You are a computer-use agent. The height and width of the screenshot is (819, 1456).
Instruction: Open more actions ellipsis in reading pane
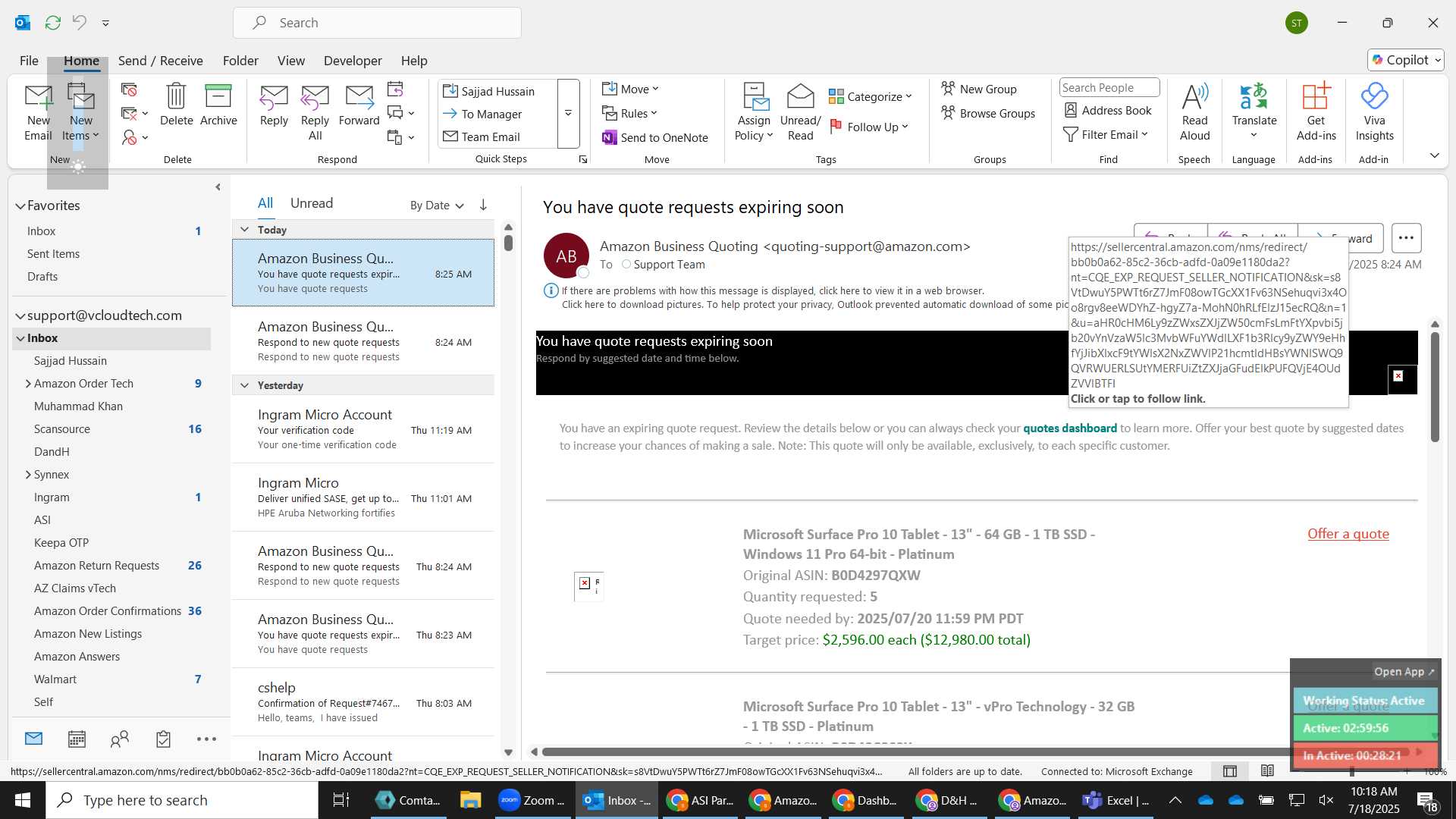(1406, 238)
